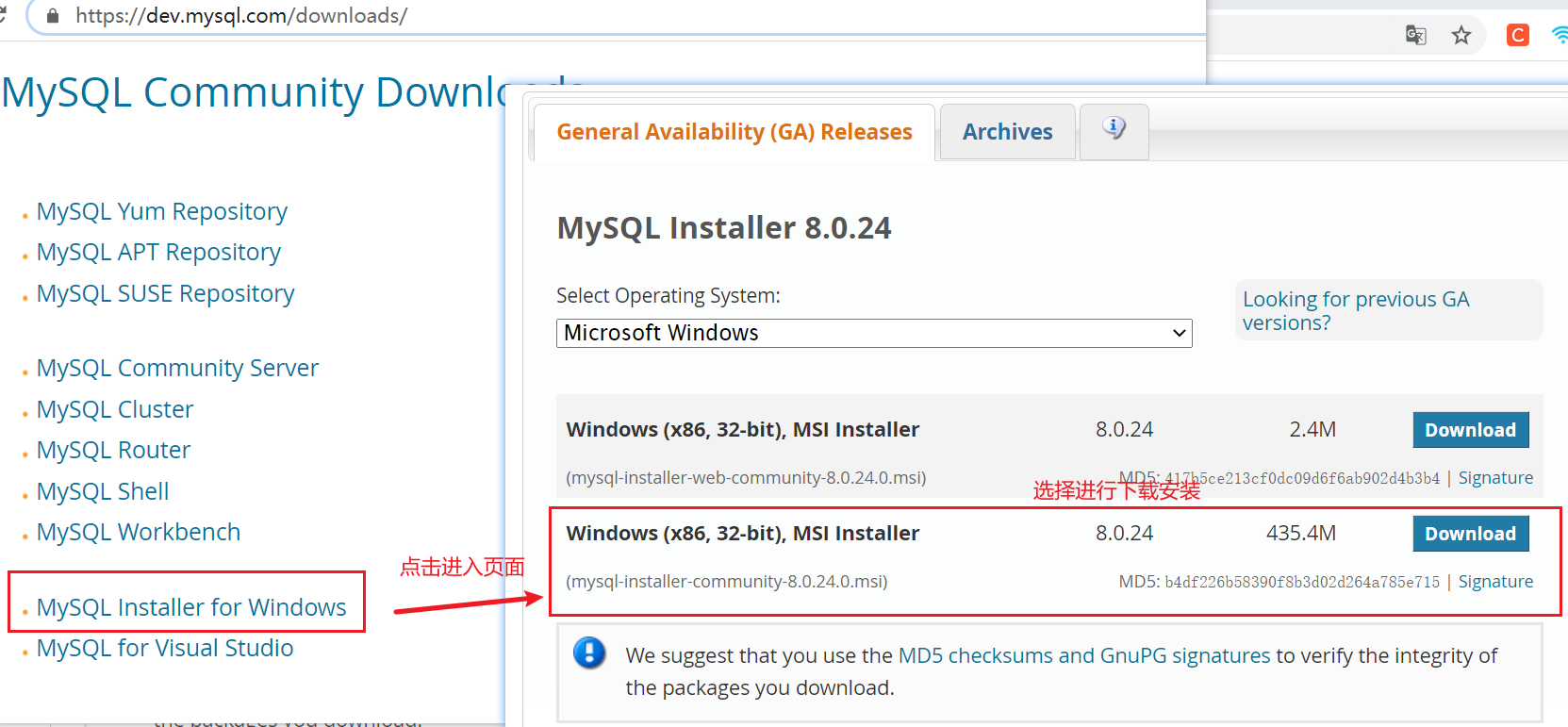The image size is (1568, 727).
Task: Download the 435.4M community MSI installer
Action: (x=1471, y=534)
